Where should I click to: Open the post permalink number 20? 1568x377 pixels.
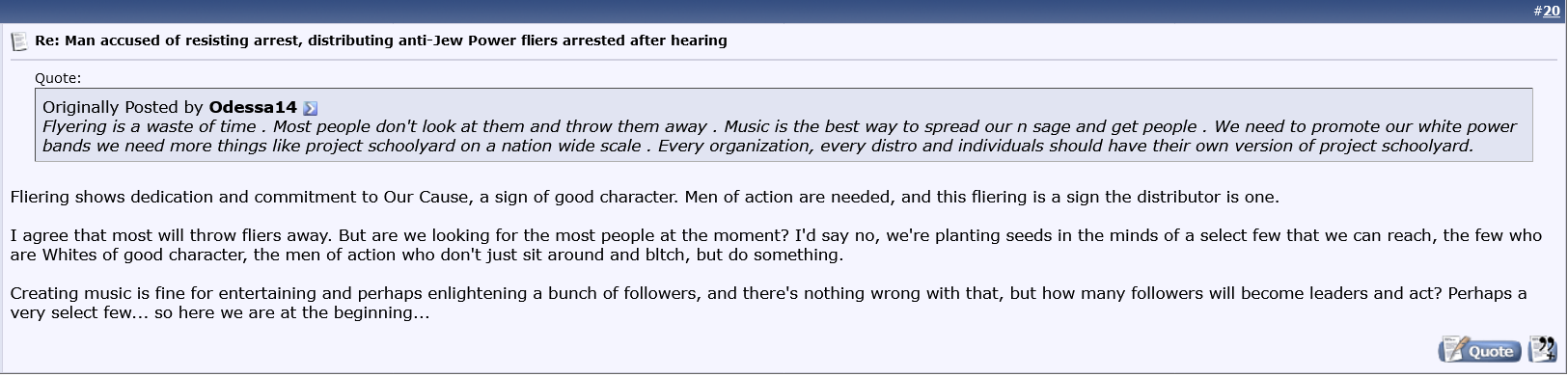coord(1551,12)
